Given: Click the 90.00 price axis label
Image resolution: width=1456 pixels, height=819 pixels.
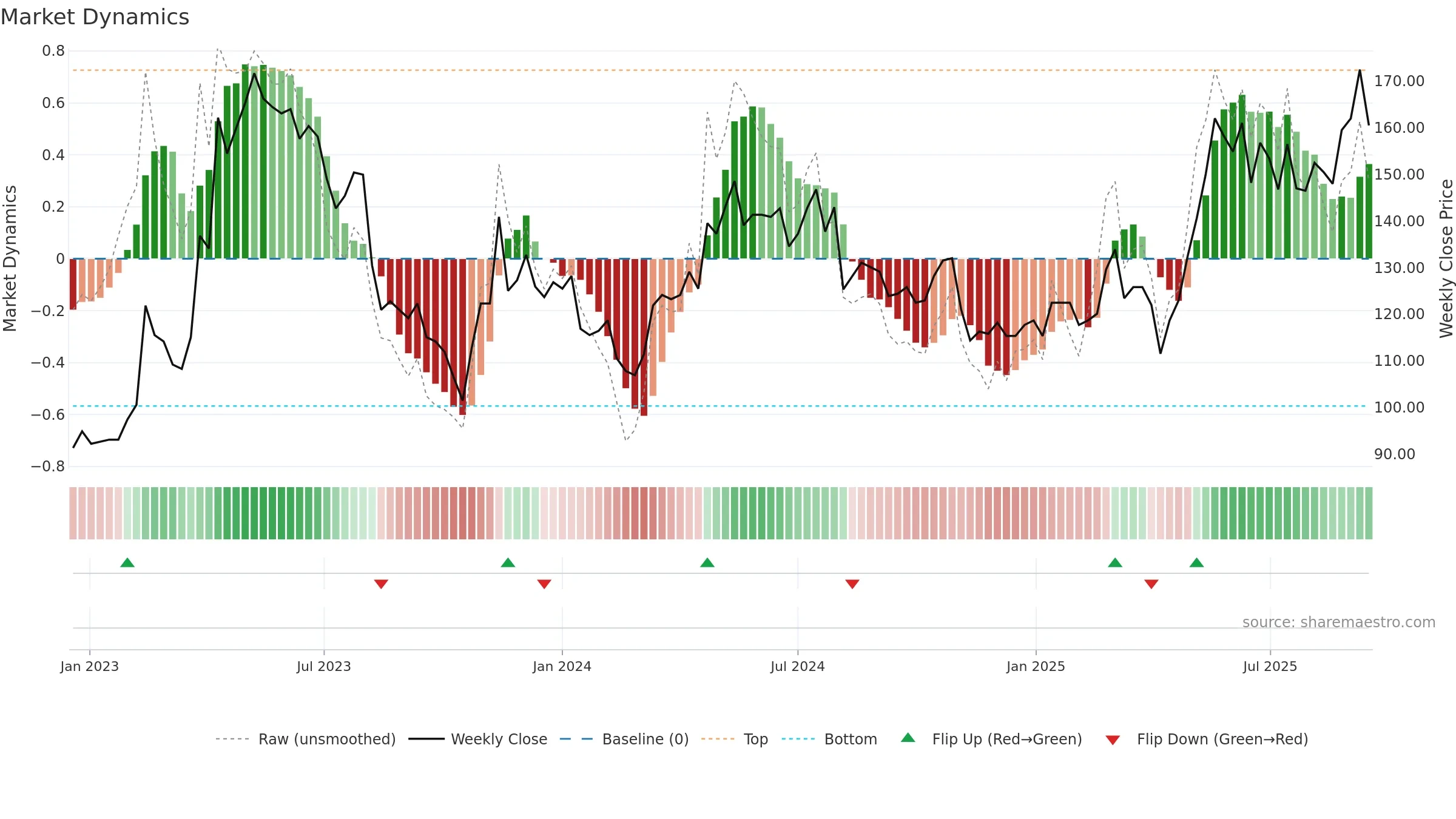Looking at the screenshot, I should pyautogui.click(x=1395, y=454).
